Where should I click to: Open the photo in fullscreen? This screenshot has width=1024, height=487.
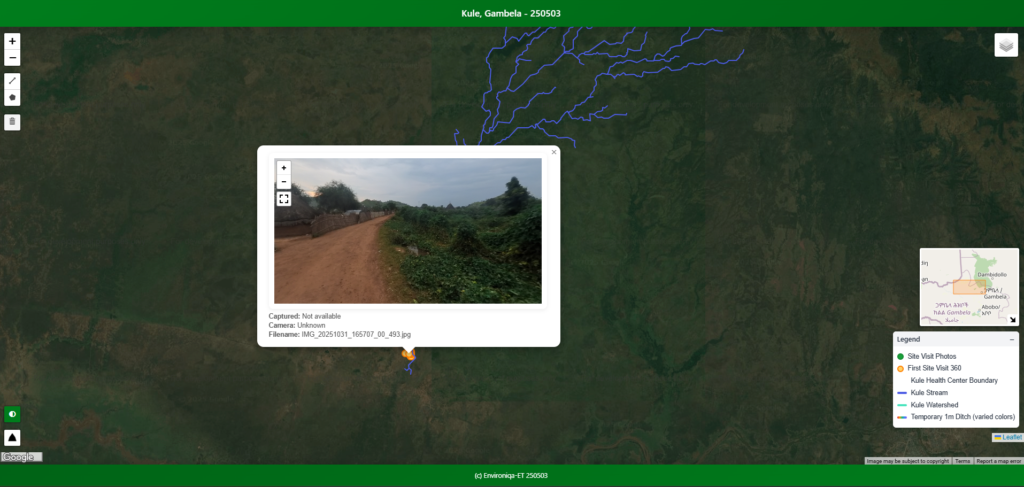click(284, 199)
